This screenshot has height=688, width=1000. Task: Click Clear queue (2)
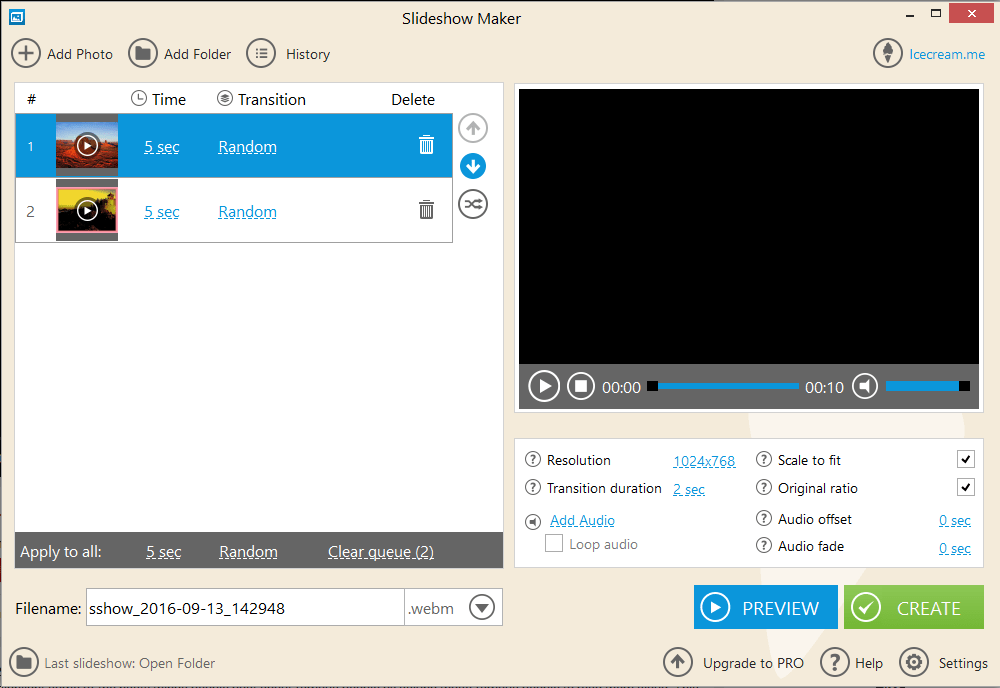(381, 551)
